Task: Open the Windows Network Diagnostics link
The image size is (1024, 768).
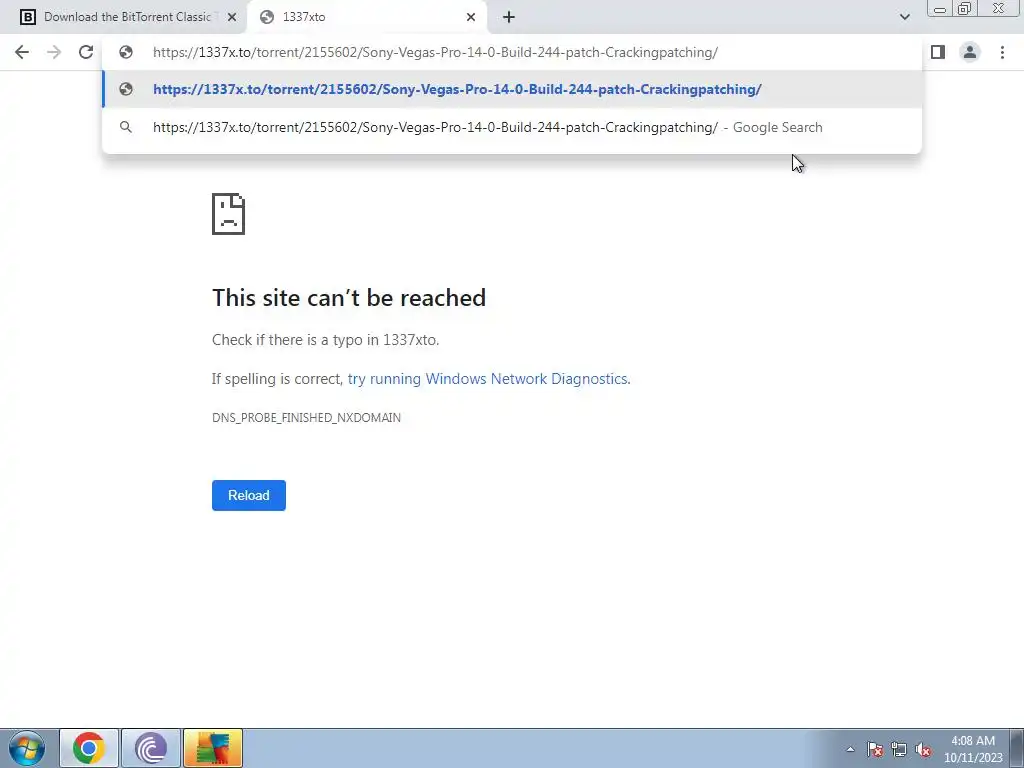Action: (488, 379)
